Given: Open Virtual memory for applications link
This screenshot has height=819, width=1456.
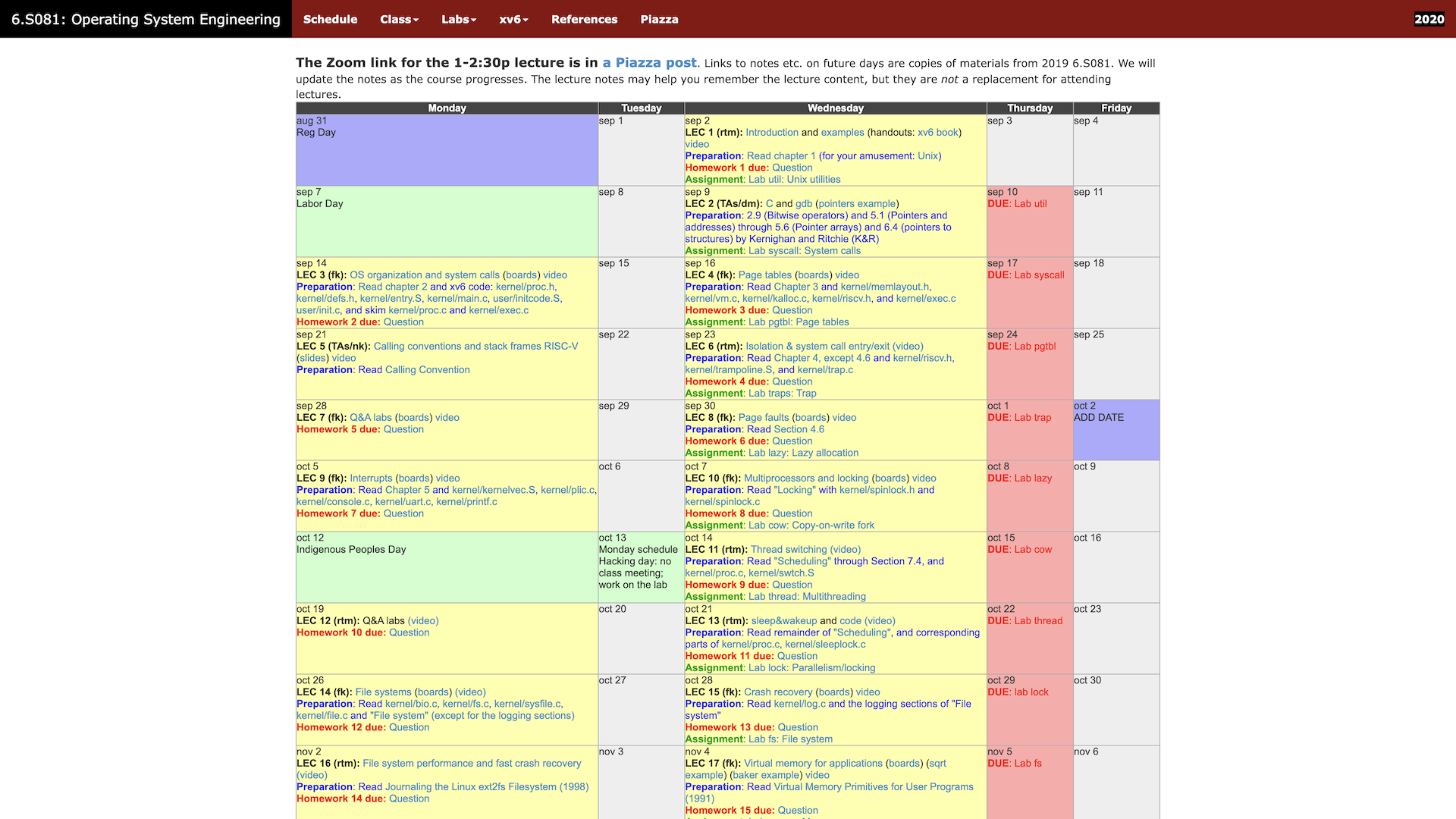Looking at the screenshot, I should [813, 764].
